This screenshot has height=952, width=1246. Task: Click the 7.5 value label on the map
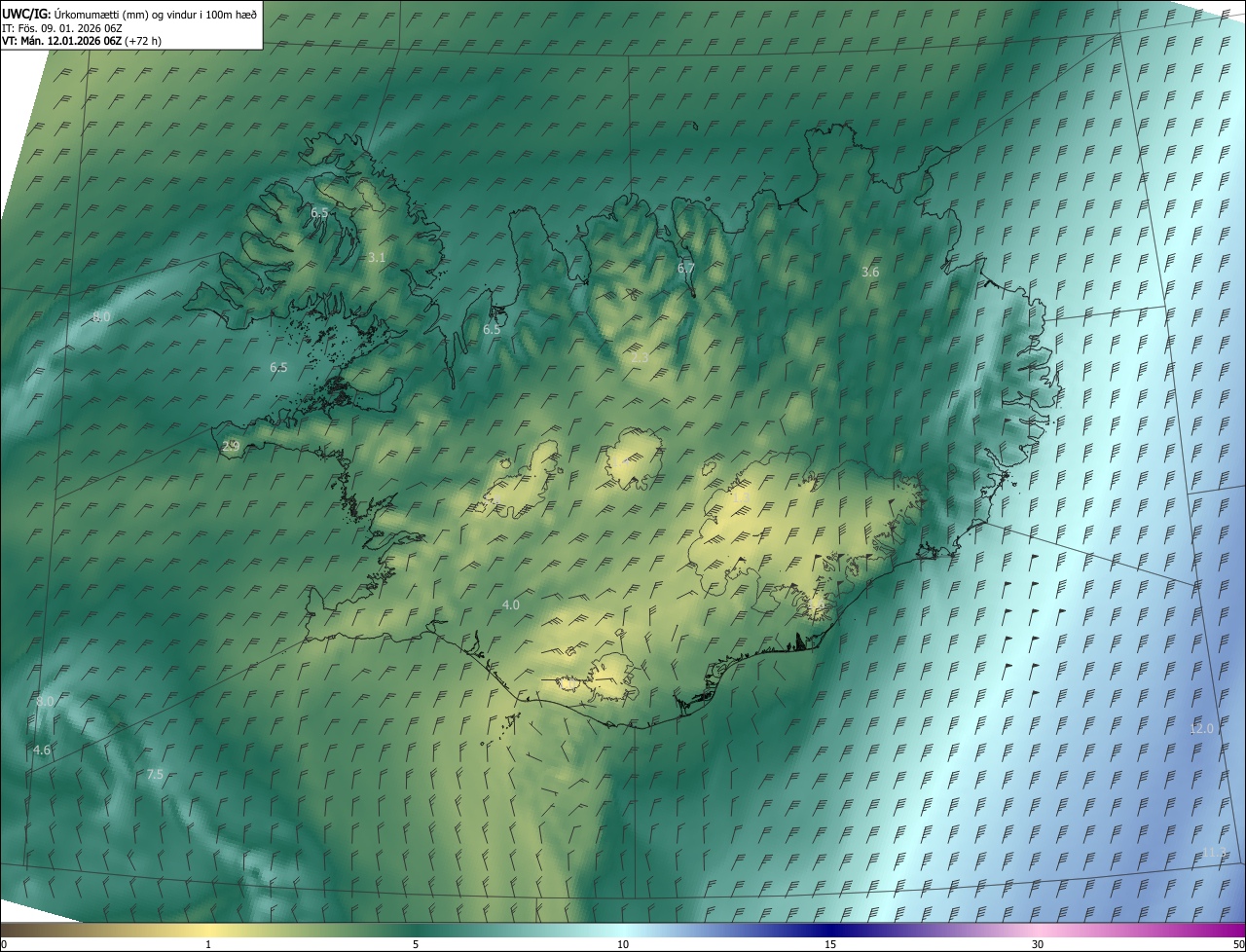(x=155, y=774)
